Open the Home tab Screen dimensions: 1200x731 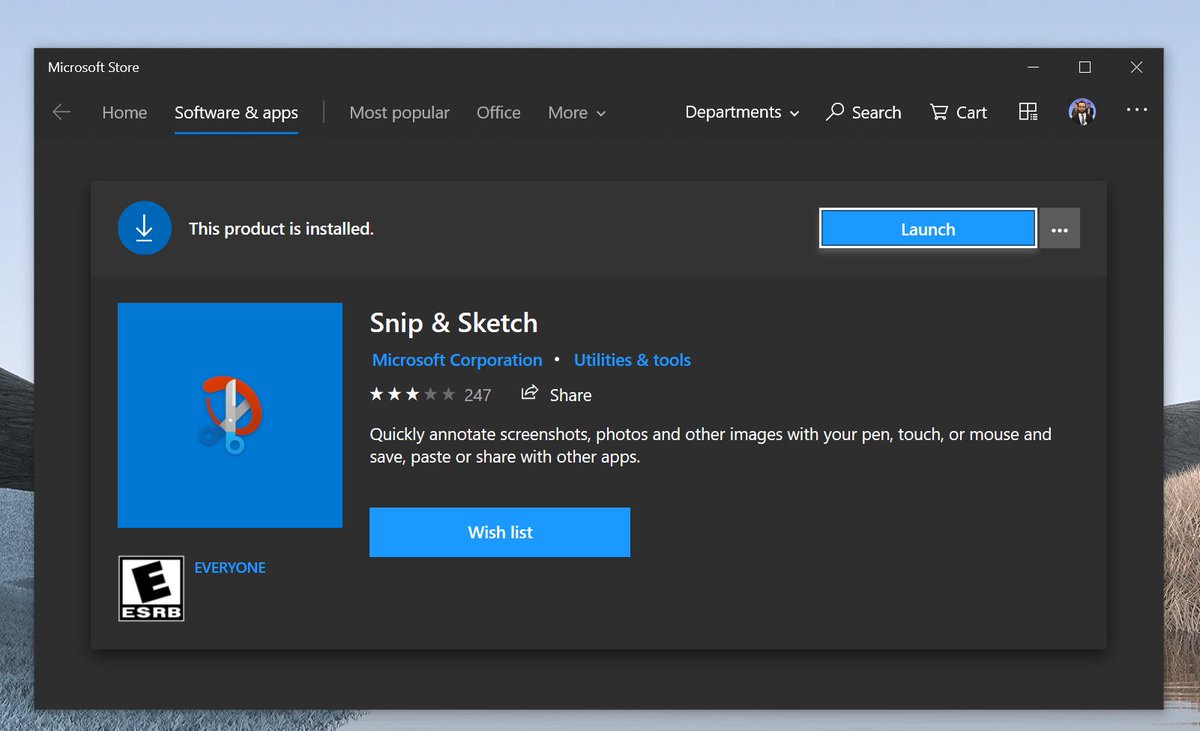(124, 113)
